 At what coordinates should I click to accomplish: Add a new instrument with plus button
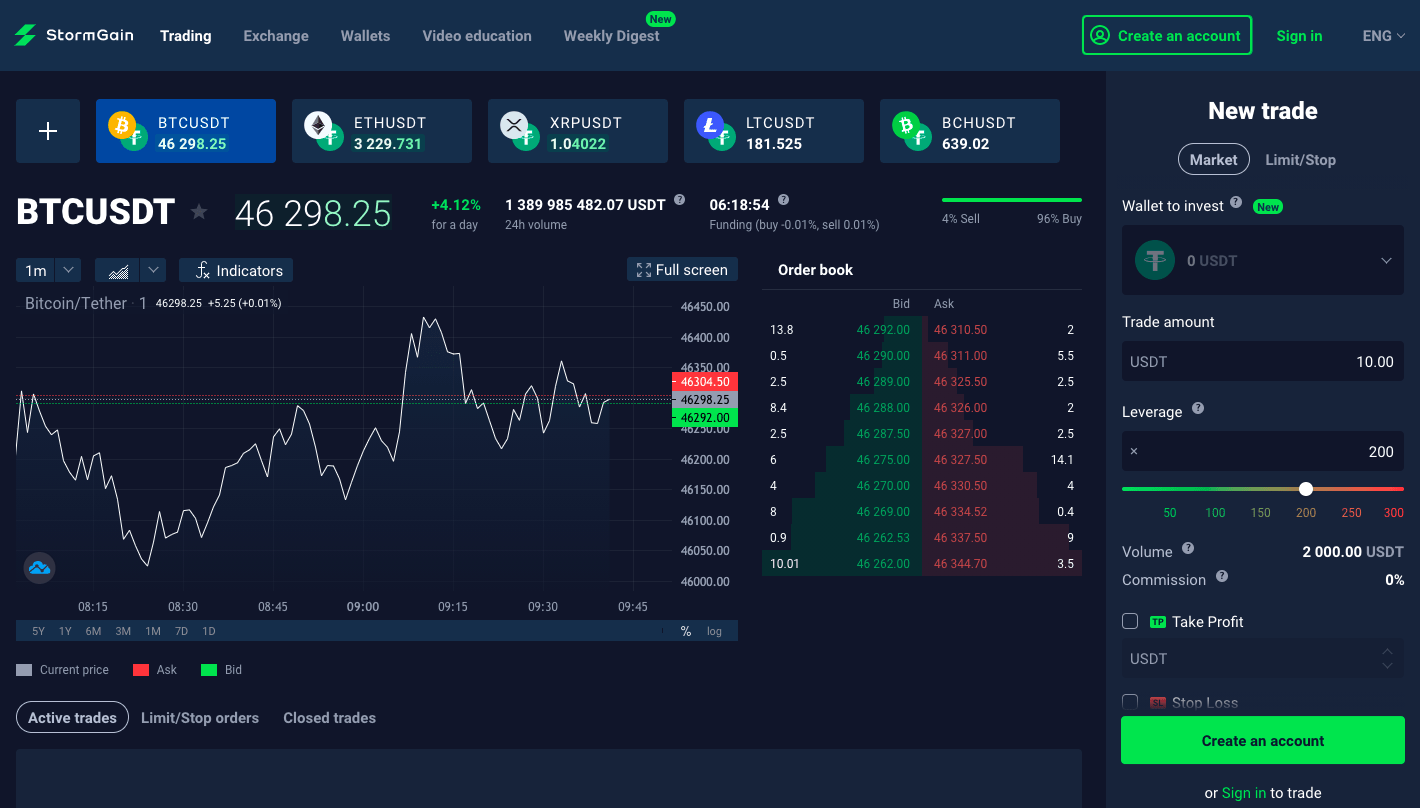click(x=48, y=131)
